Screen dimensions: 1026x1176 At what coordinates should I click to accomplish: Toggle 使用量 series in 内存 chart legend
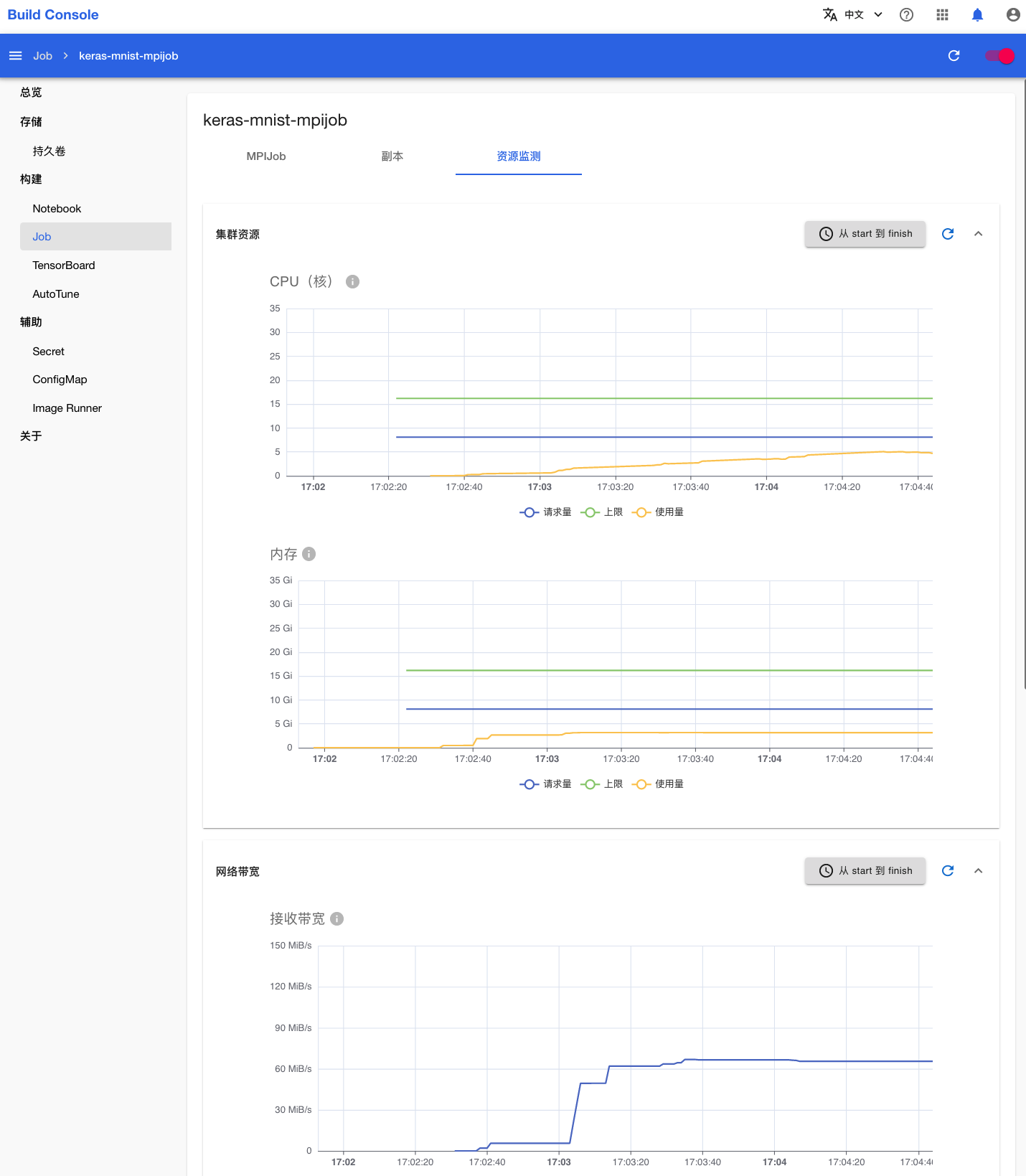[x=657, y=784]
